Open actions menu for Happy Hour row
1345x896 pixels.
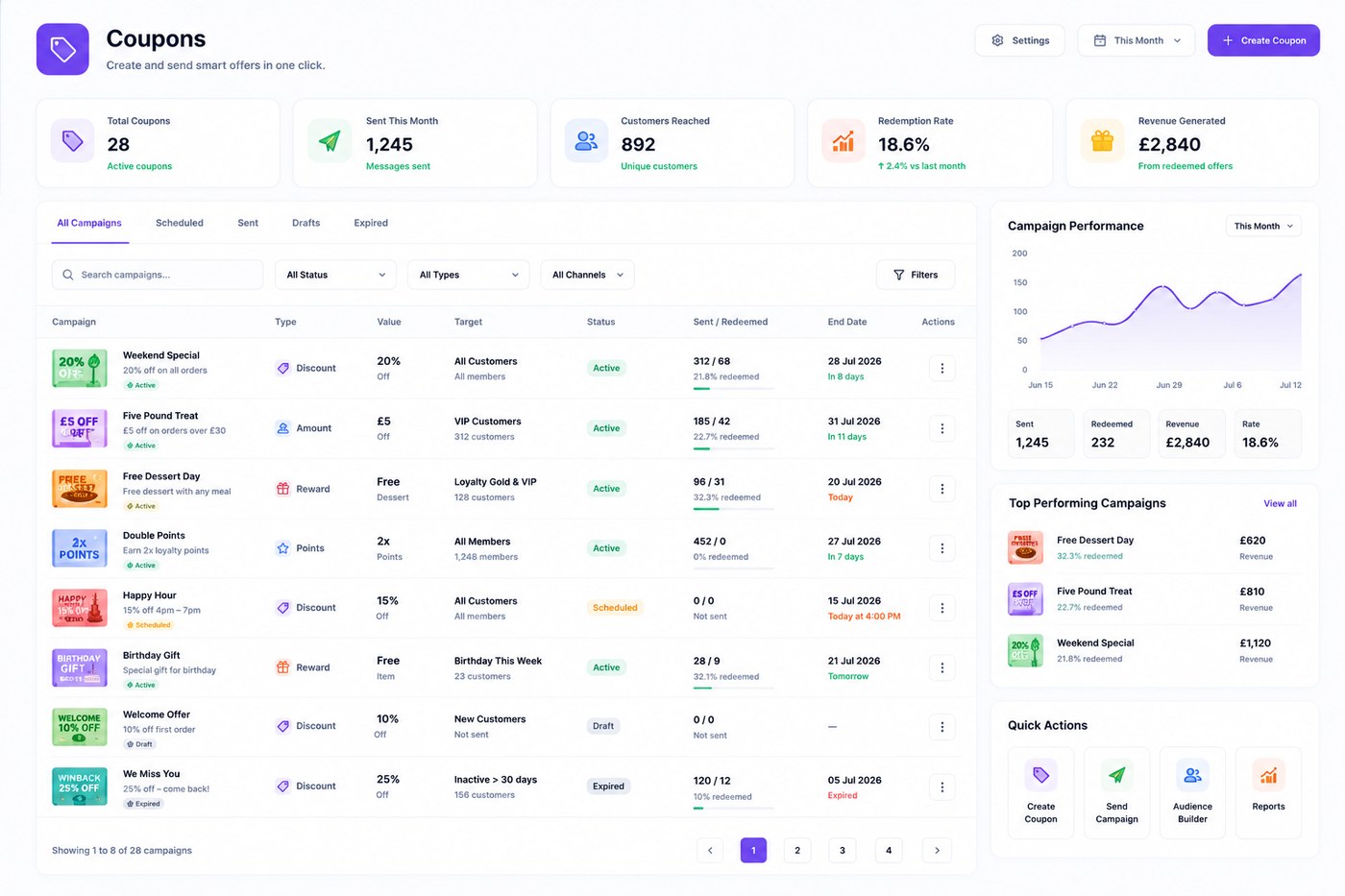click(x=941, y=608)
